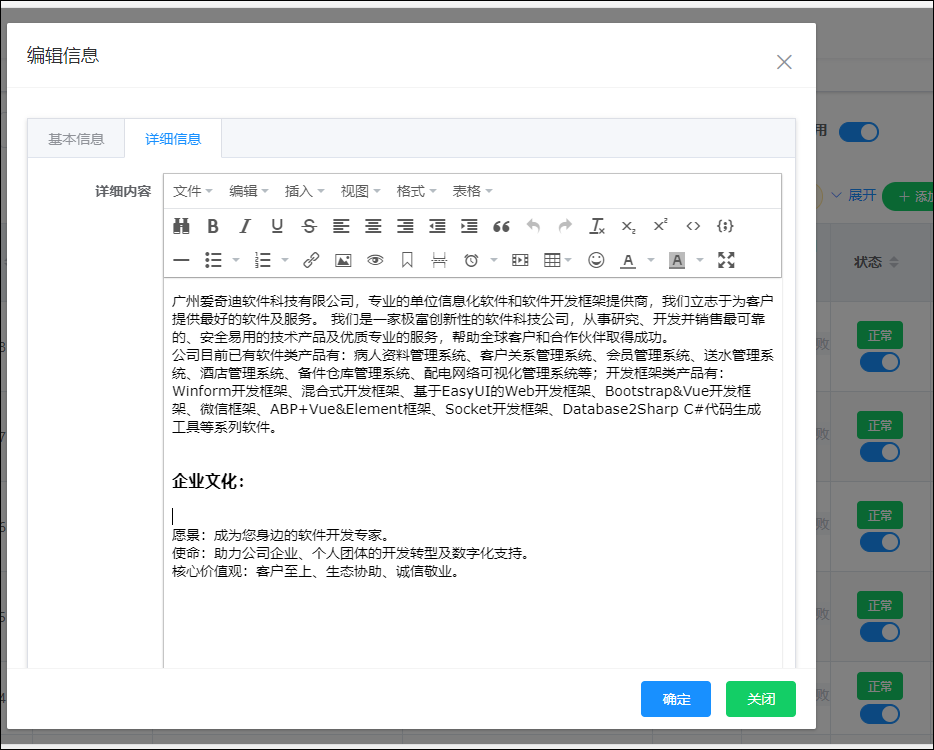Toggle switch under second 正常 badge
This screenshot has width=934, height=750.
pos(880,452)
